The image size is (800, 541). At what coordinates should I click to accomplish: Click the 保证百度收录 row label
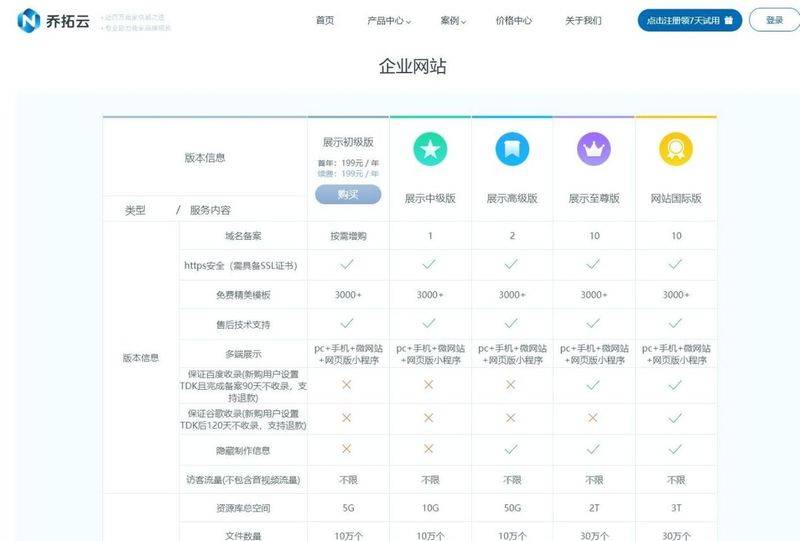point(243,386)
